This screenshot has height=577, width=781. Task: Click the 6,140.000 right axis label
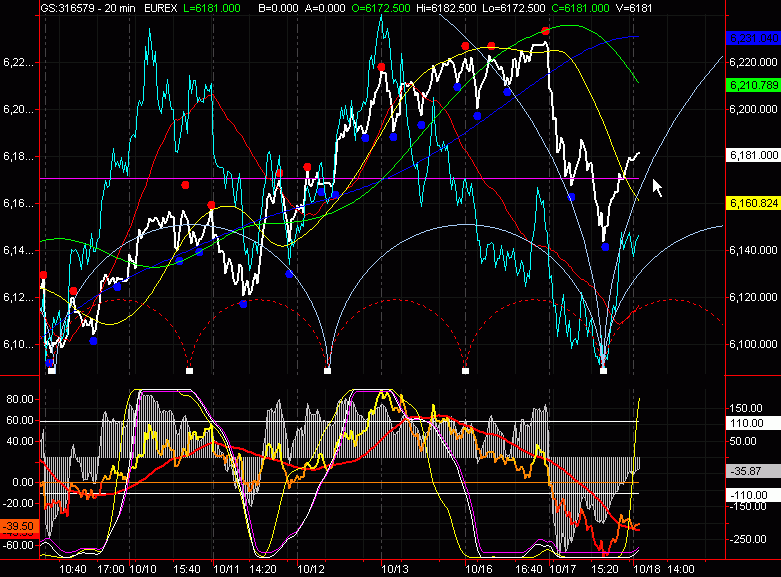[x=753, y=250]
